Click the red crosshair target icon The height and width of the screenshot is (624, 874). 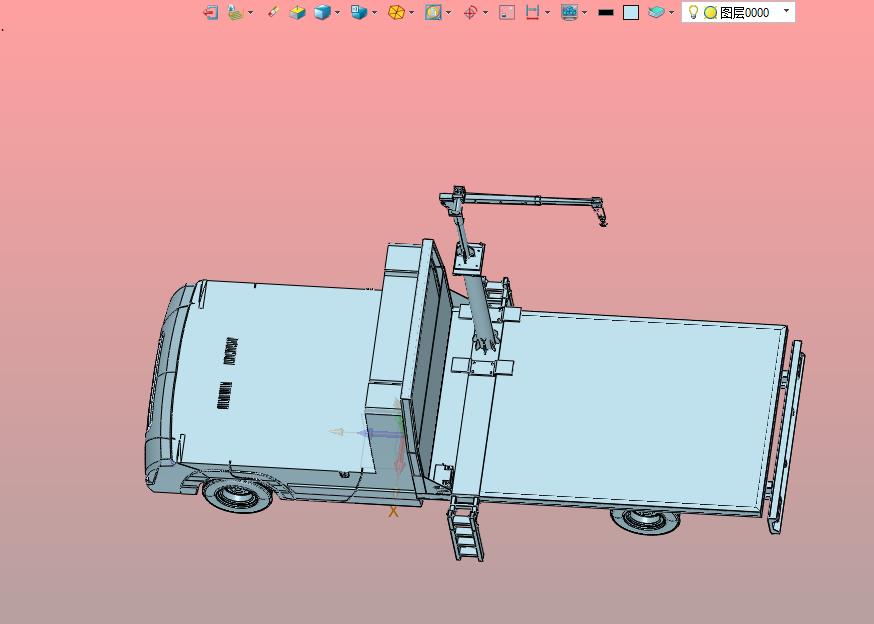click(x=470, y=12)
